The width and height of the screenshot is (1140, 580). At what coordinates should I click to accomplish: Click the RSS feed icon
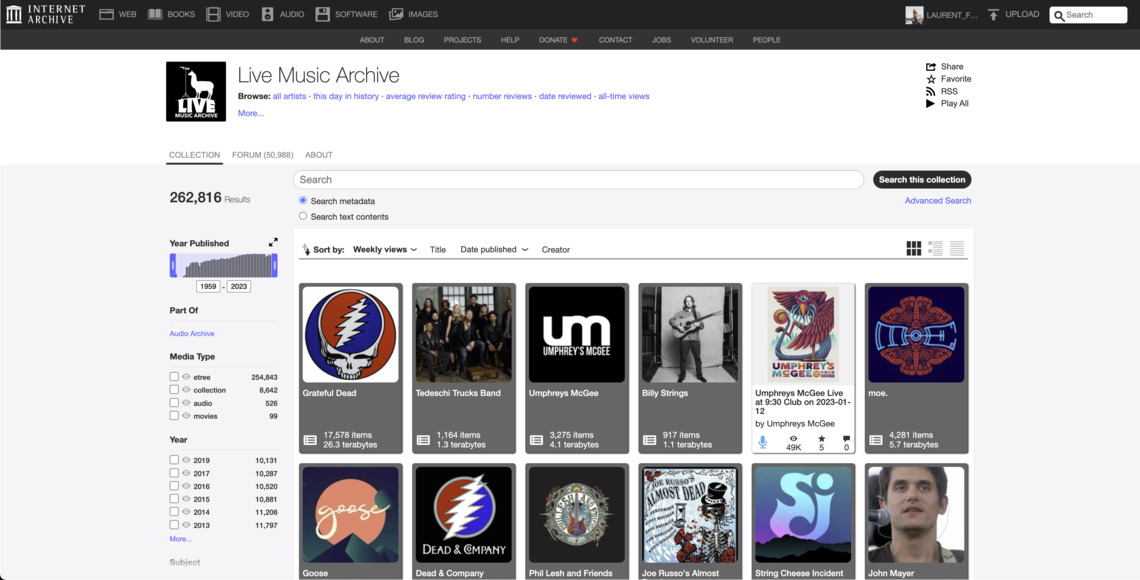[x=931, y=91]
